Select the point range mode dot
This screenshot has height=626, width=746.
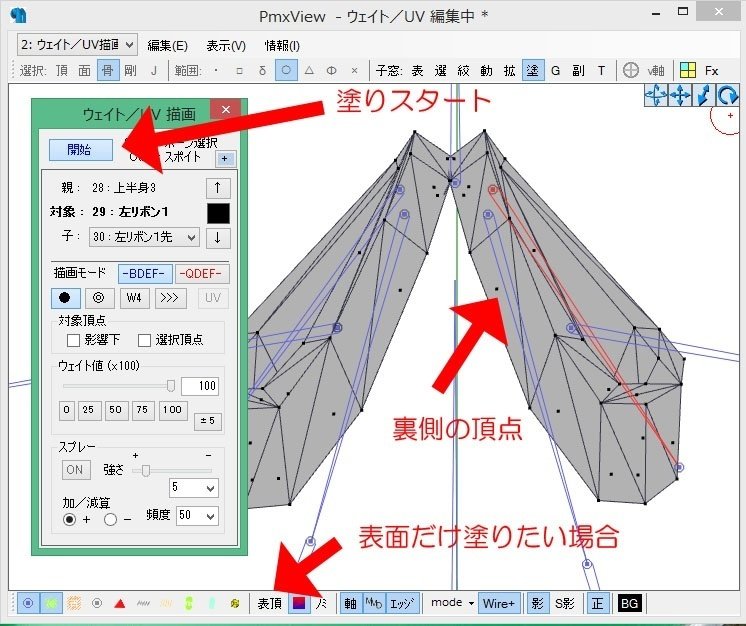216,71
